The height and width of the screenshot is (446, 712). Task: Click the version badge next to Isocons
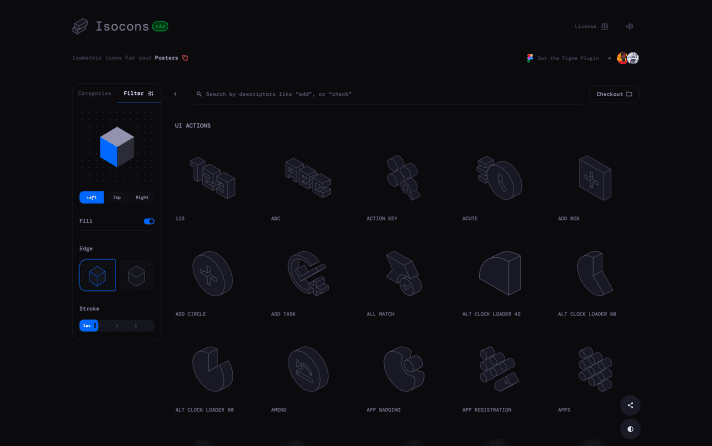pos(160,26)
